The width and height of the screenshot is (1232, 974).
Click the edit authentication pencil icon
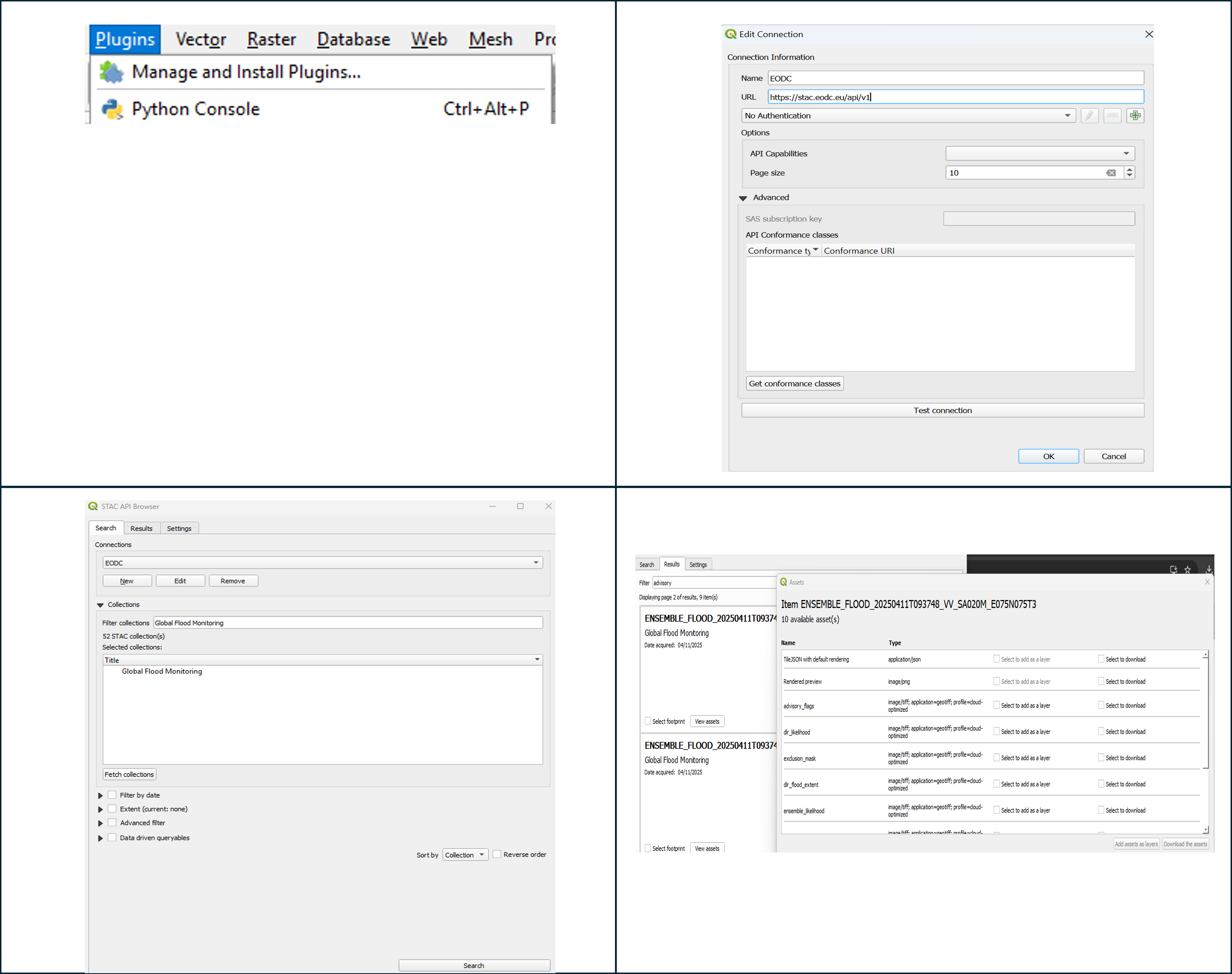(x=1089, y=116)
